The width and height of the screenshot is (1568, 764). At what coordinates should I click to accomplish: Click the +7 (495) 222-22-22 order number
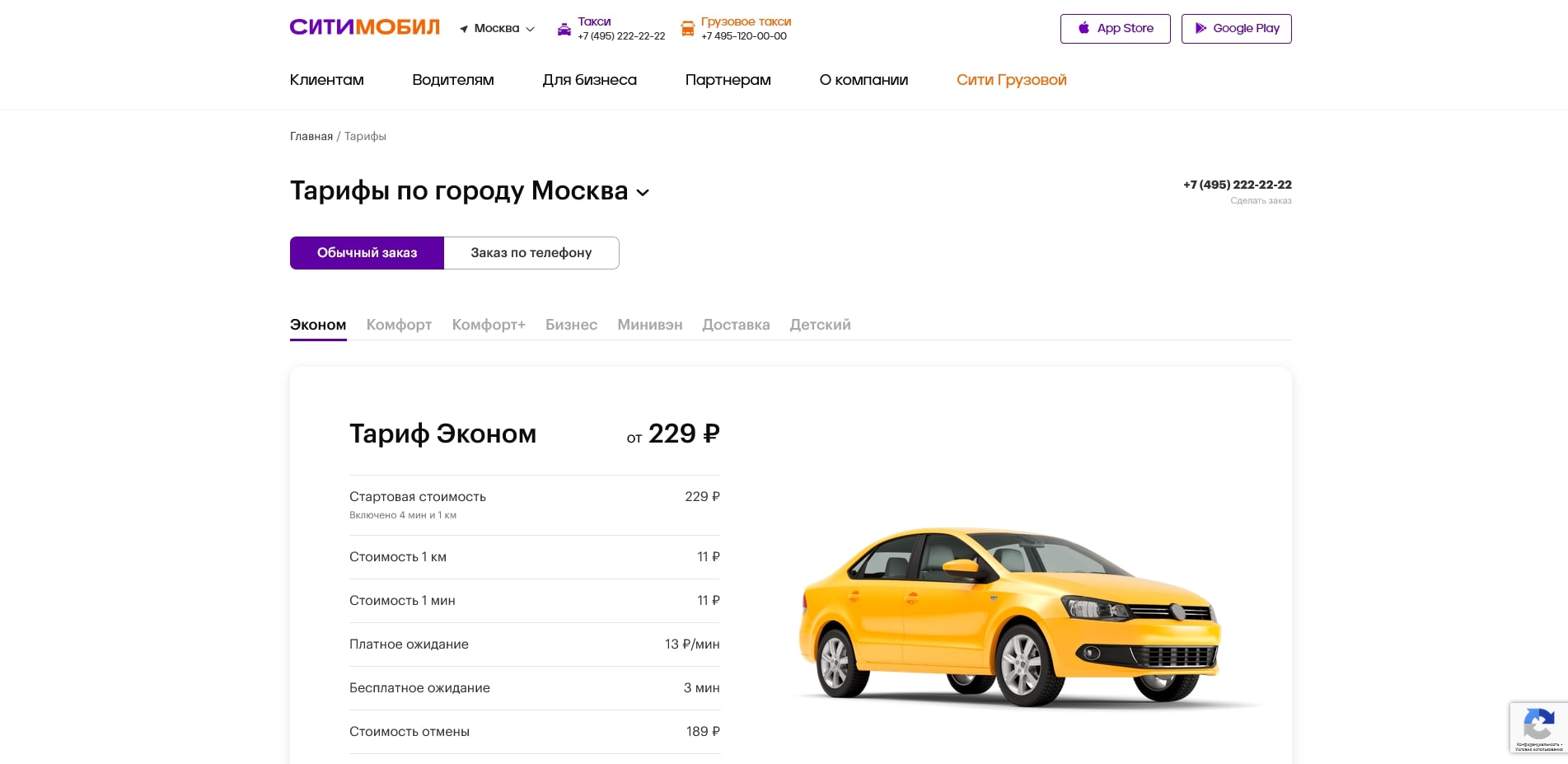point(1236,185)
